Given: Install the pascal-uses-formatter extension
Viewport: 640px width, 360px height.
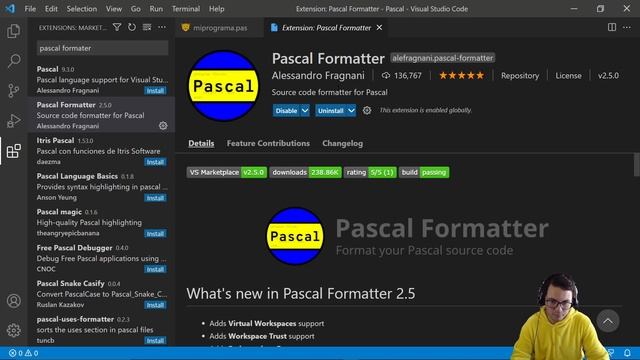Looking at the screenshot, I should pos(155,340).
